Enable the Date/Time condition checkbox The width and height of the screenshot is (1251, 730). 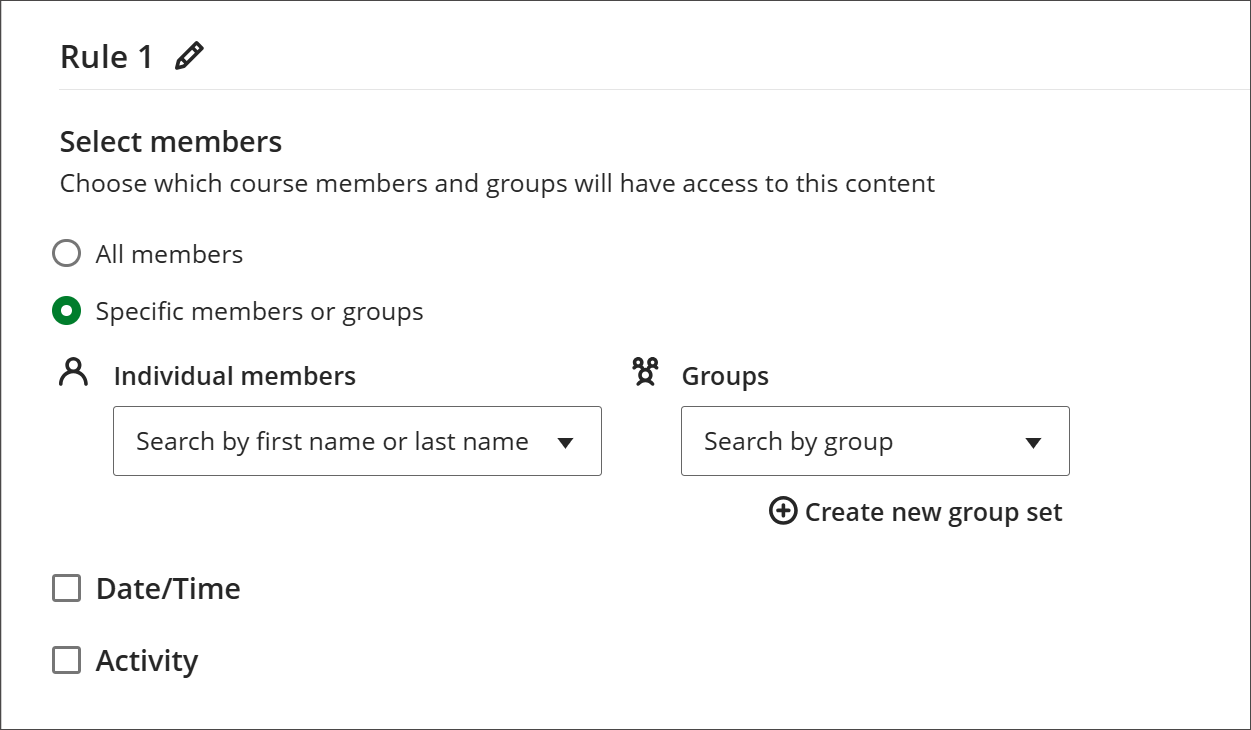(66, 588)
